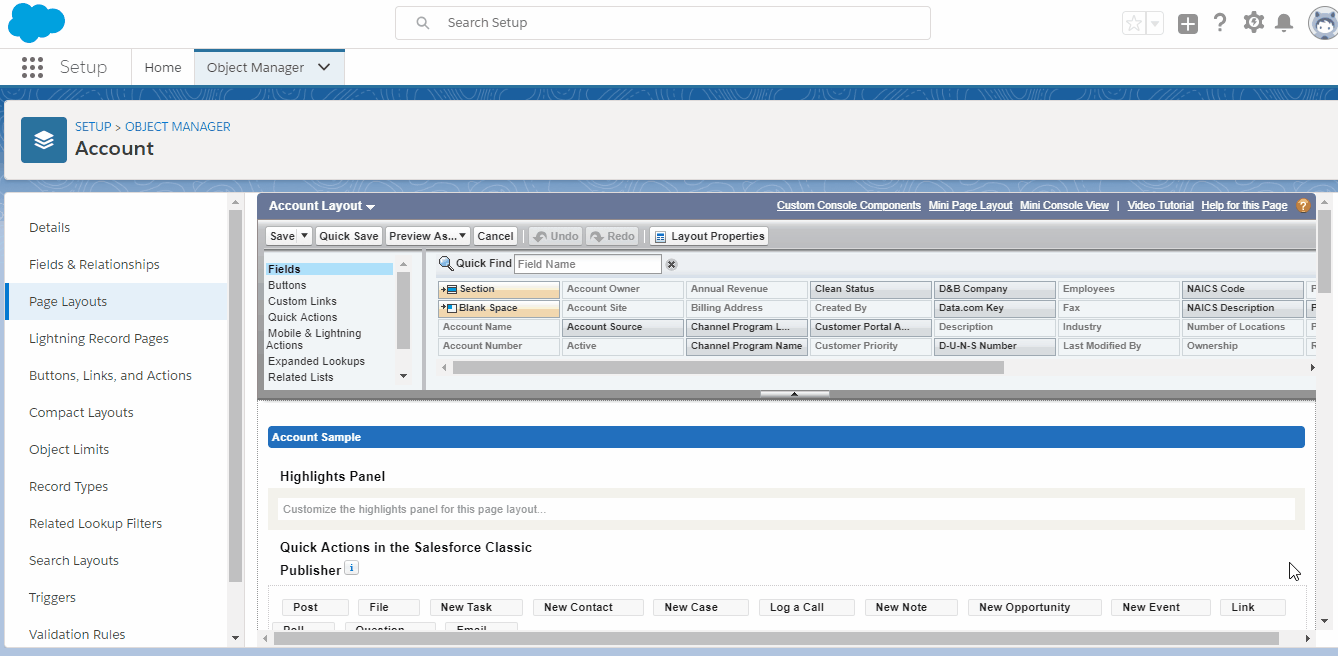Click the Redo button
1338x656 pixels.
[613, 236]
